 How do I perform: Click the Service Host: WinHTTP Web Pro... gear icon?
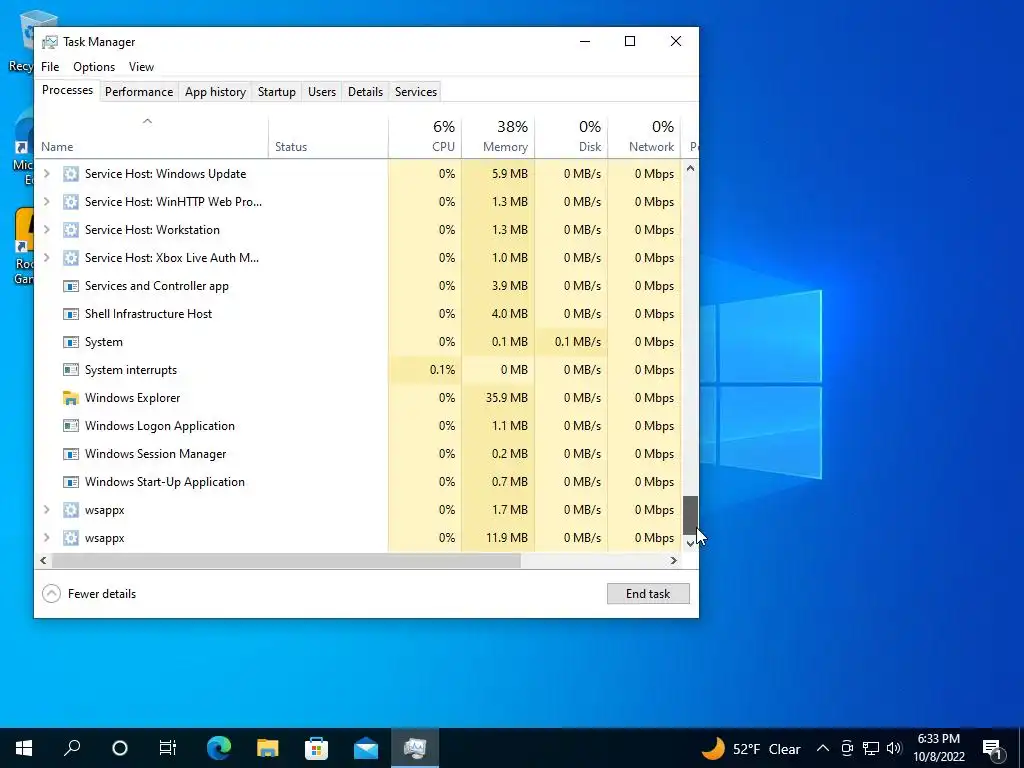pyautogui.click(x=71, y=202)
